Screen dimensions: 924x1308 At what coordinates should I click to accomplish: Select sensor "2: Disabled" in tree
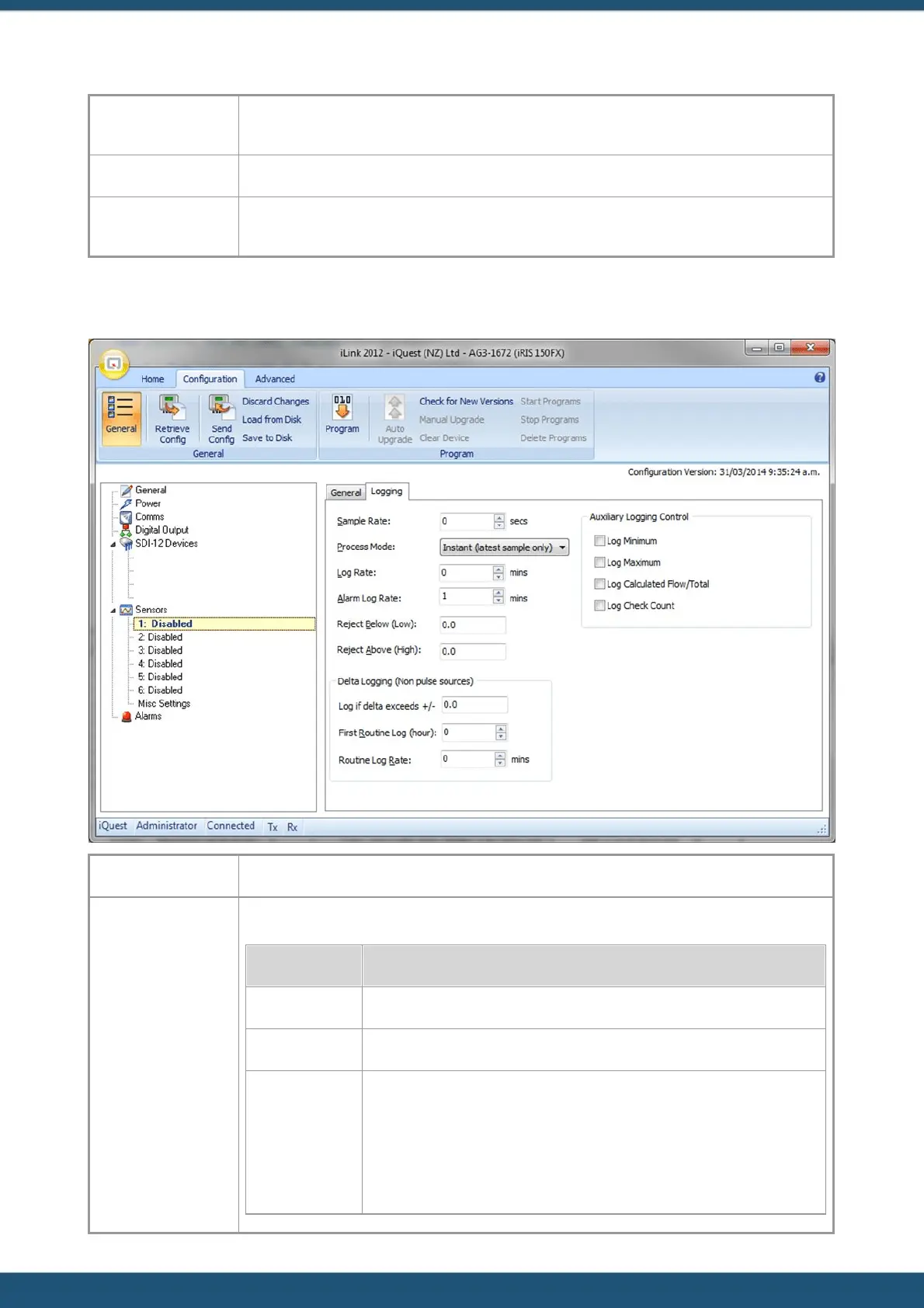point(160,637)
